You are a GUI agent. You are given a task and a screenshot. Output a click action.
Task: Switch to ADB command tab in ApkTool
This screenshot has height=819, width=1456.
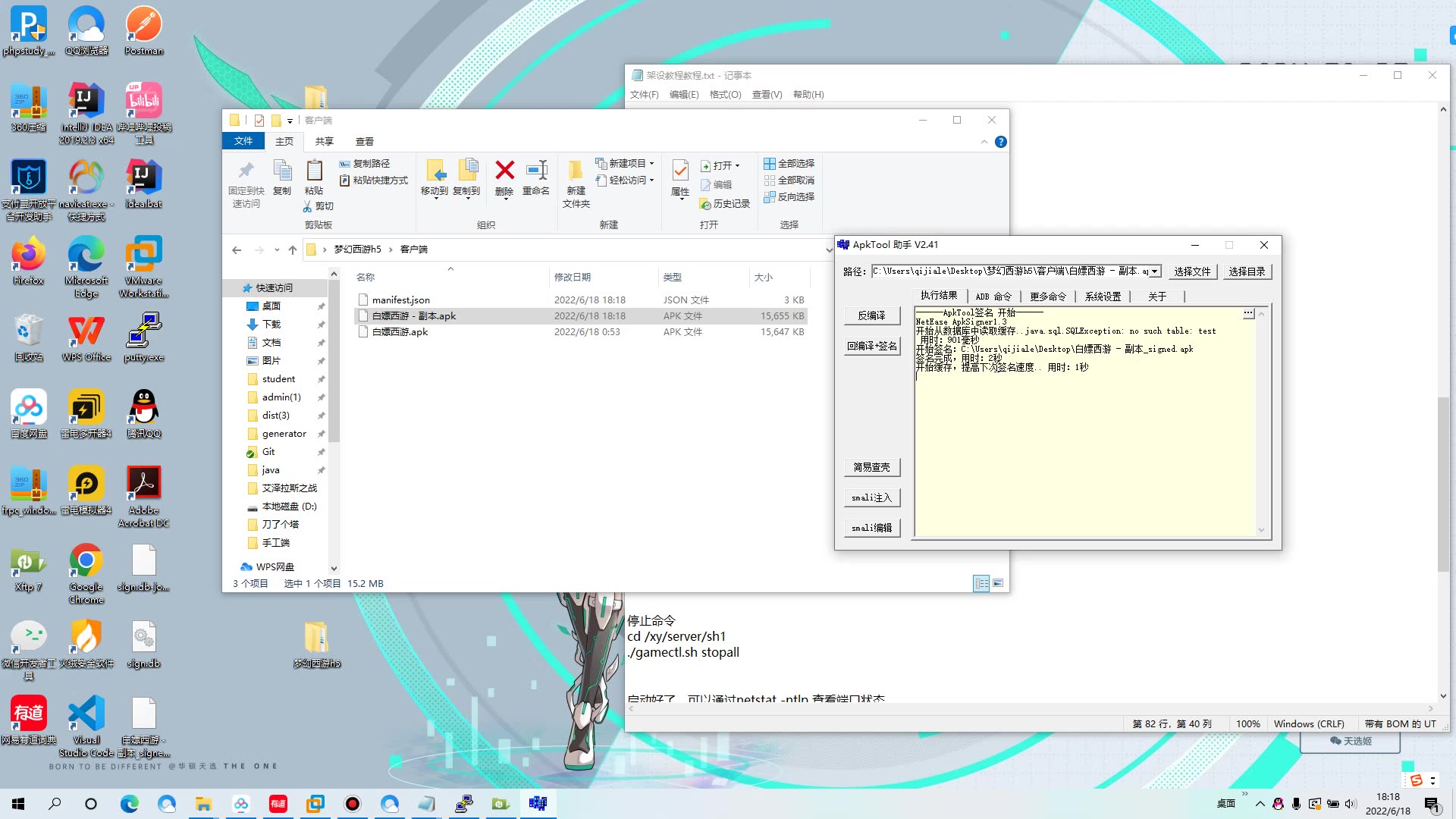(993, 297)
